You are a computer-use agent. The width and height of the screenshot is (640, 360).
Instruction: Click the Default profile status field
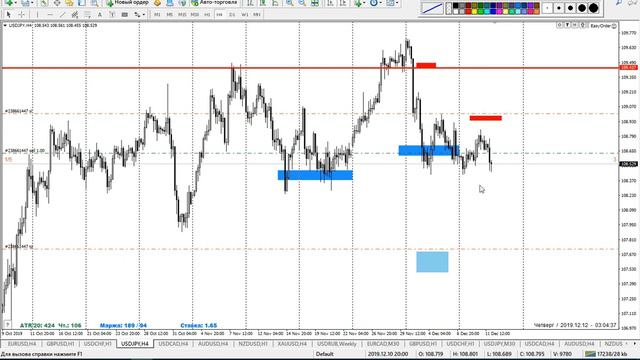324,354
